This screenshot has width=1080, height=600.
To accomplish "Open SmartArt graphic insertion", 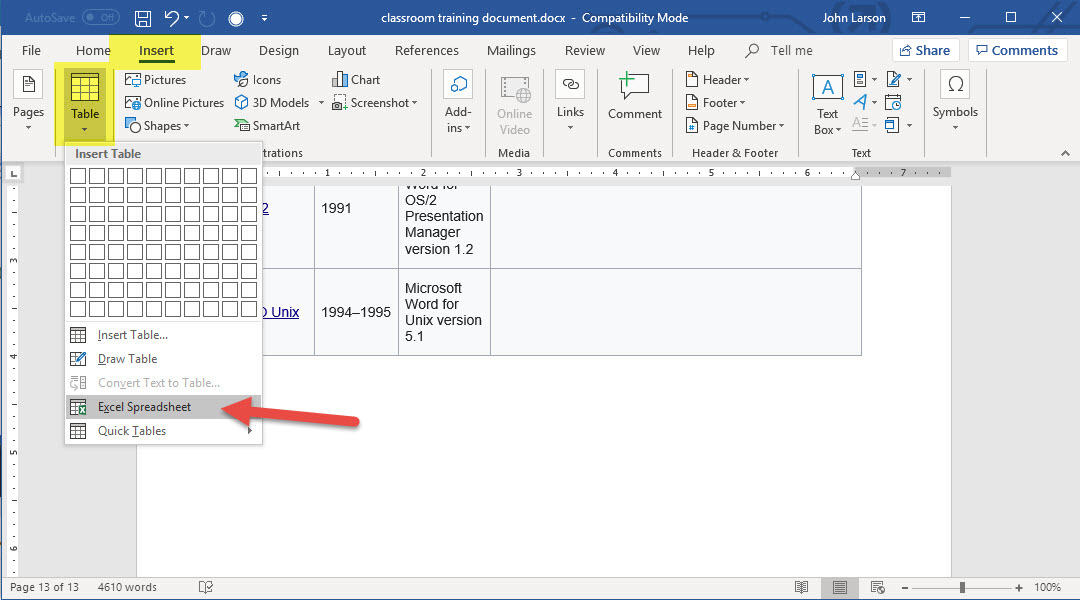I will pos(267,126).
